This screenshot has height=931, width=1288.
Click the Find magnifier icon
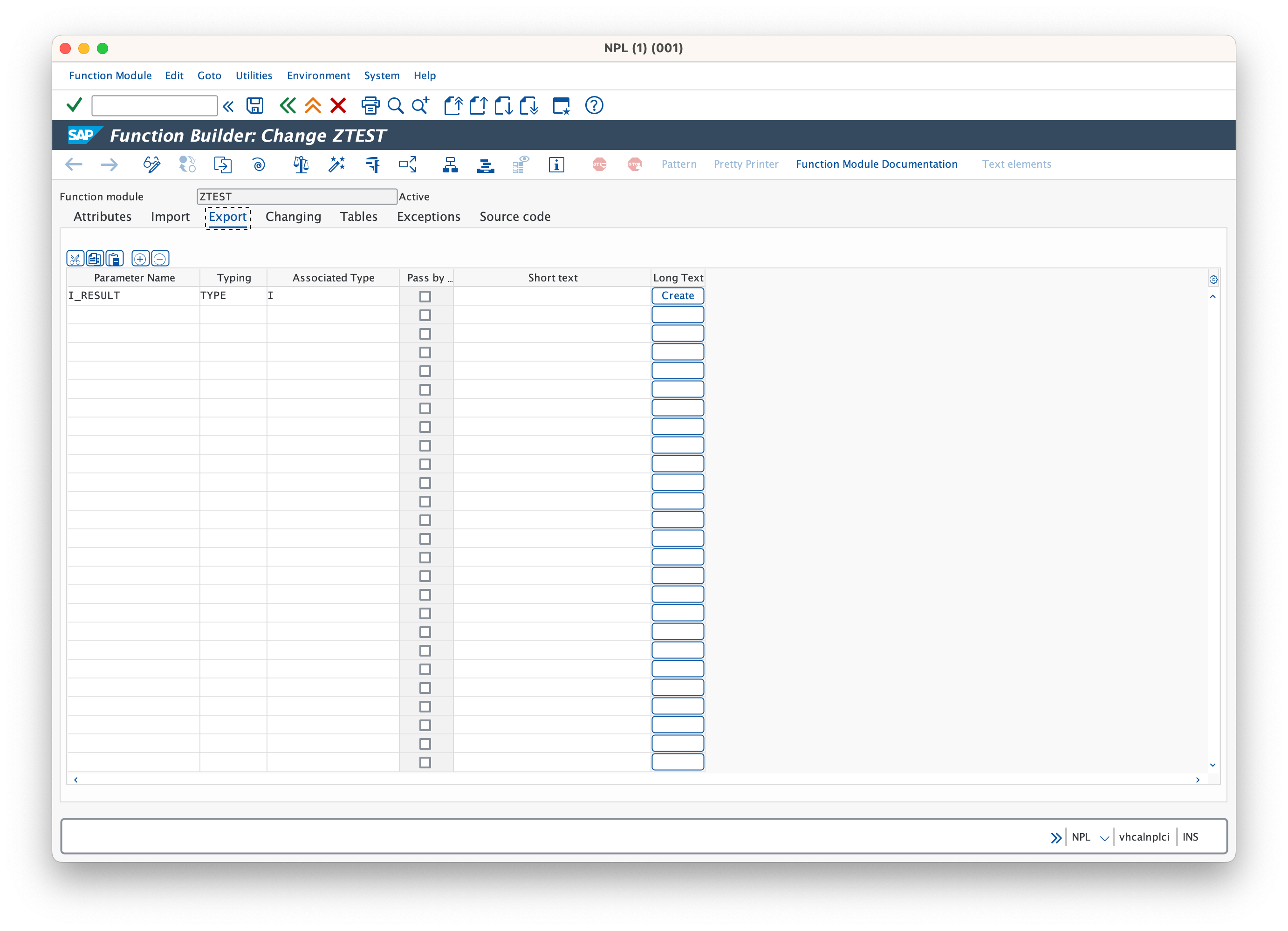(395, 106)
